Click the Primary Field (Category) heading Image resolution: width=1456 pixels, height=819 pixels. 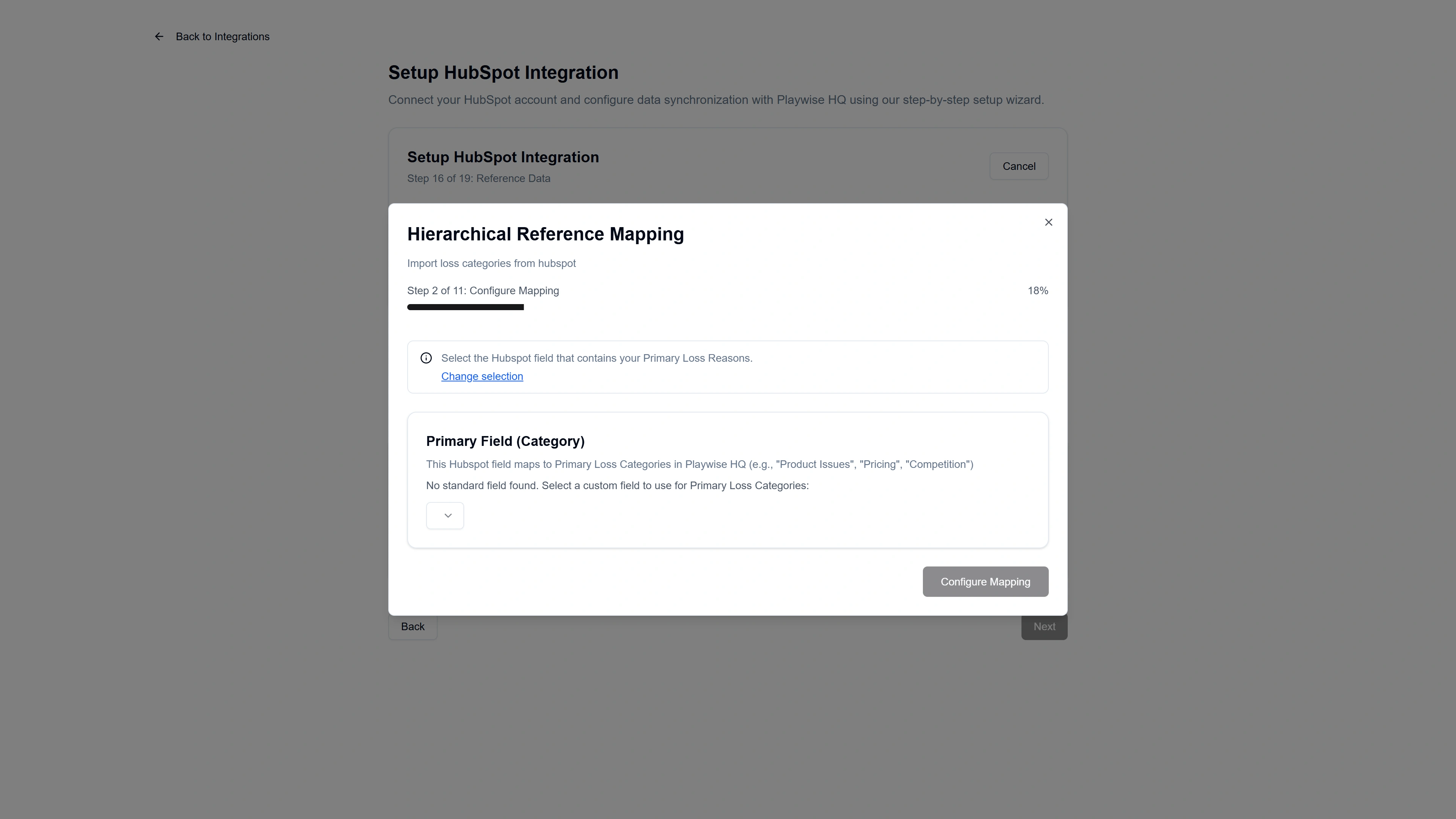[505, 441]
